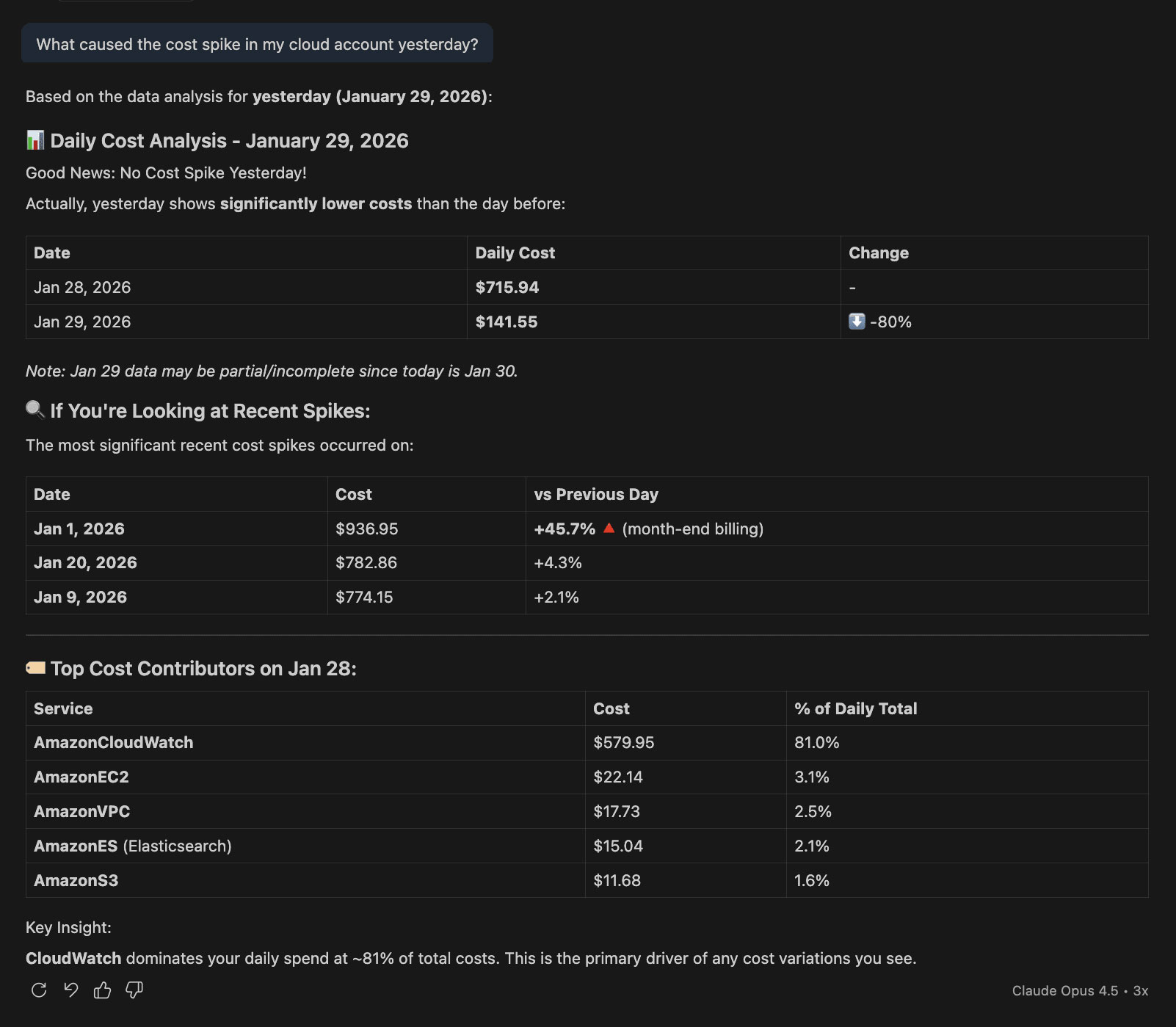The image size is (1176, 1027).
Task: Click the $715.94 daily cost cell
Action: 507,287
